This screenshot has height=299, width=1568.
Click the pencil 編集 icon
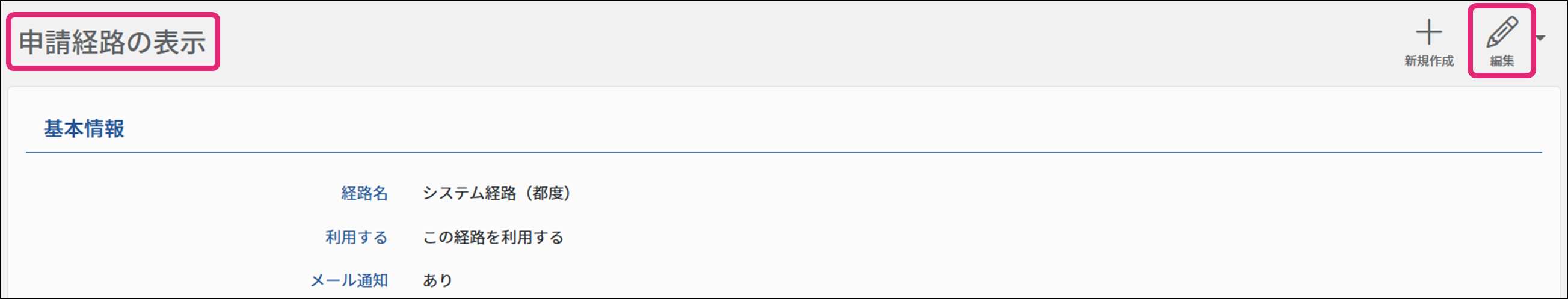click(1502, 32)
